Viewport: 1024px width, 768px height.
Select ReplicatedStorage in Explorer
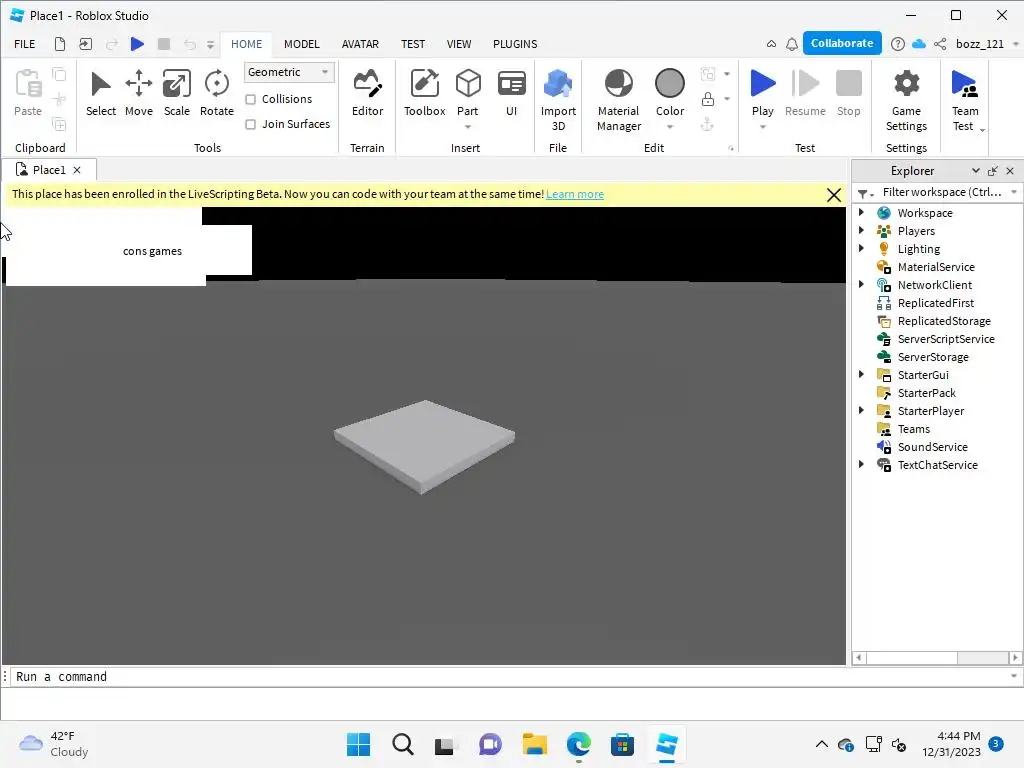(x=943, y=321)
